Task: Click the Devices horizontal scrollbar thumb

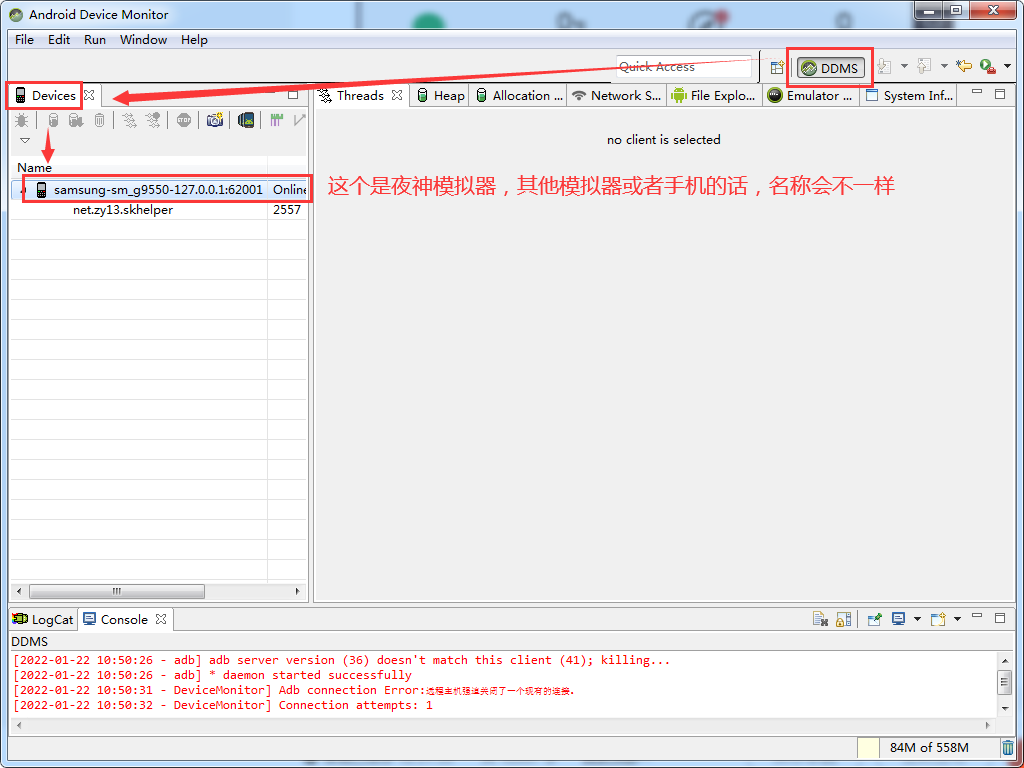Action: point(117,592)
